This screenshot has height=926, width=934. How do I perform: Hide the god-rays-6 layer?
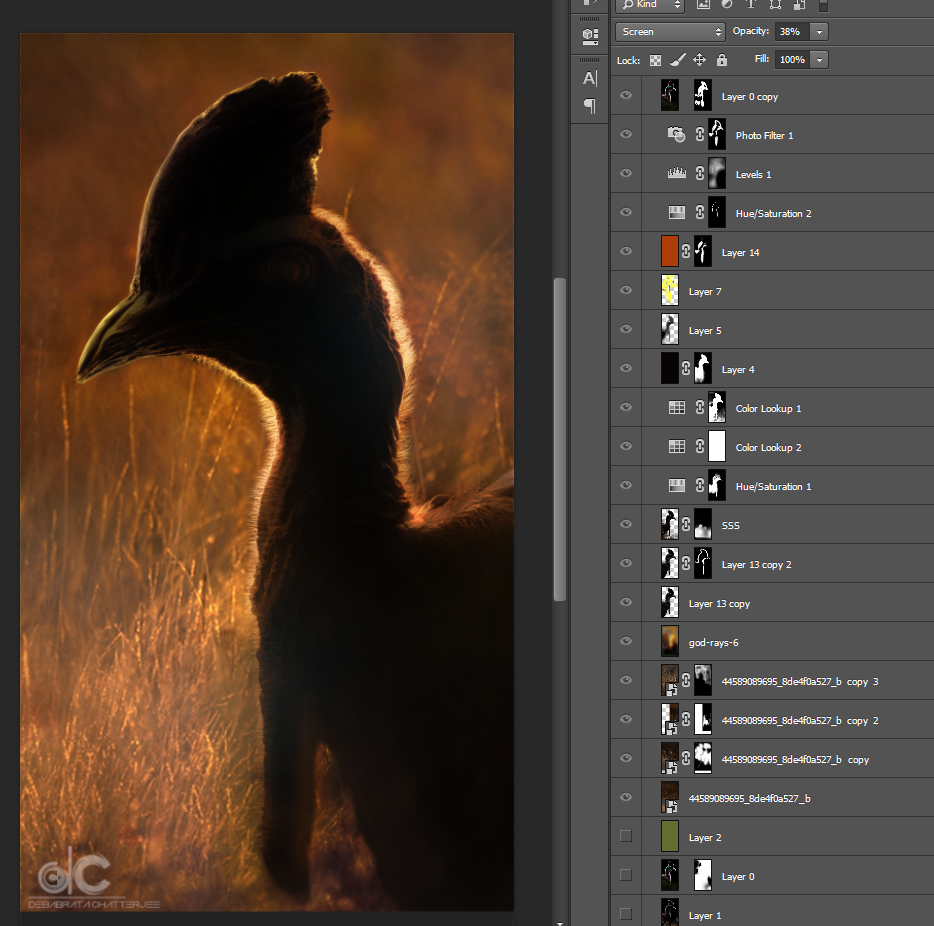[626, 641]
